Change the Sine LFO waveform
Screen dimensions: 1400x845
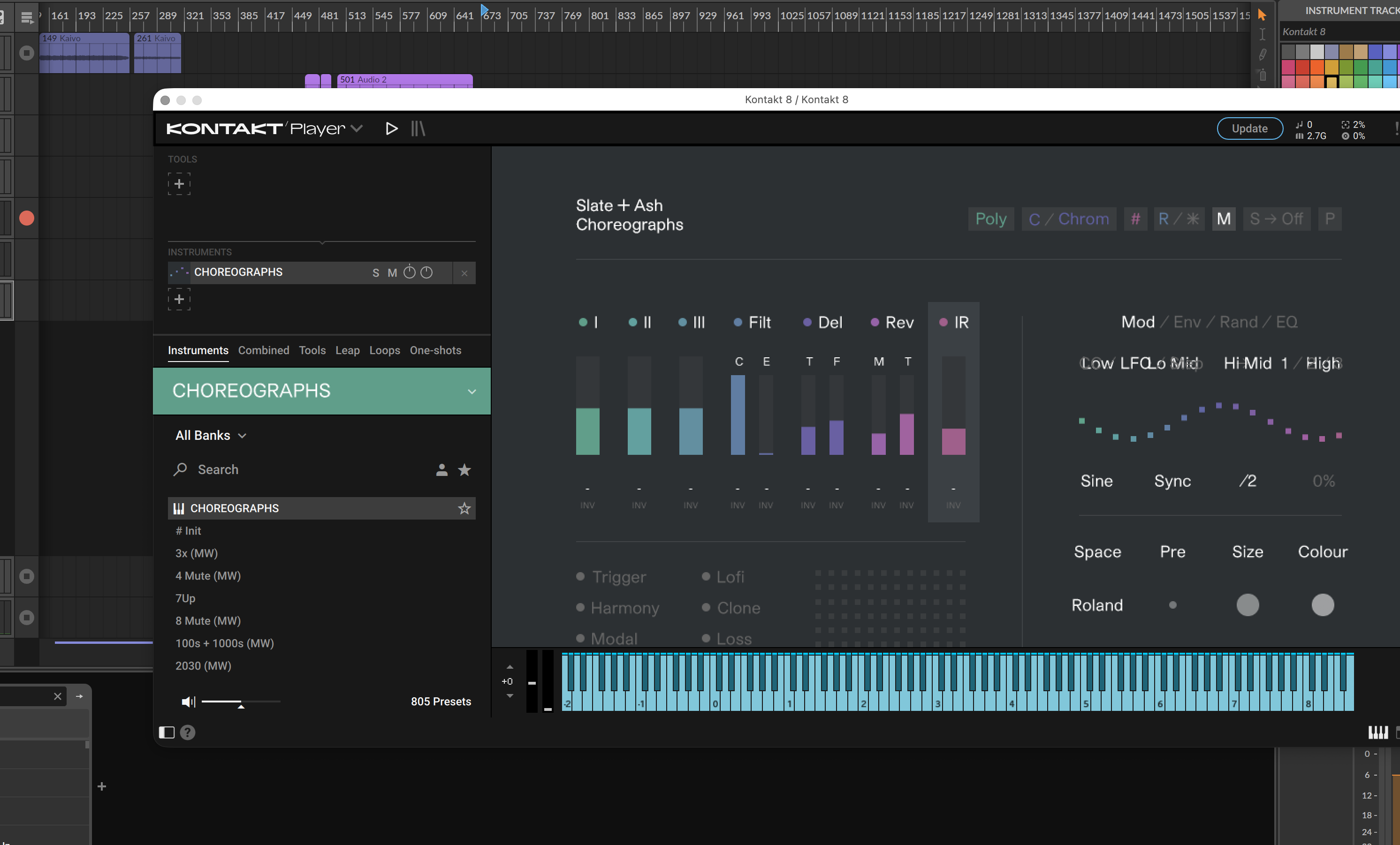pos(1096,481)
